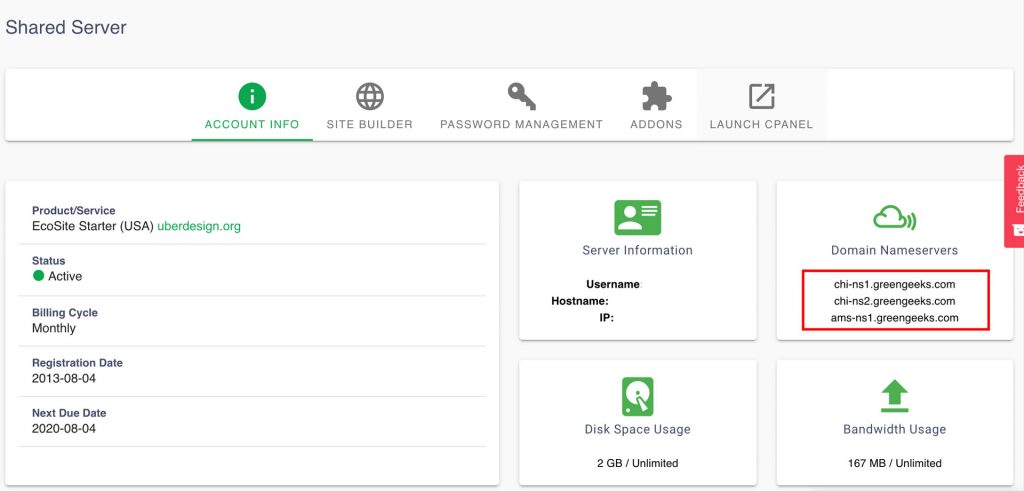This screenshot has height=491, width=1024.
Task: Click the Bandwidth Usage upload arrow icon
Action: [x=894, y=396]
